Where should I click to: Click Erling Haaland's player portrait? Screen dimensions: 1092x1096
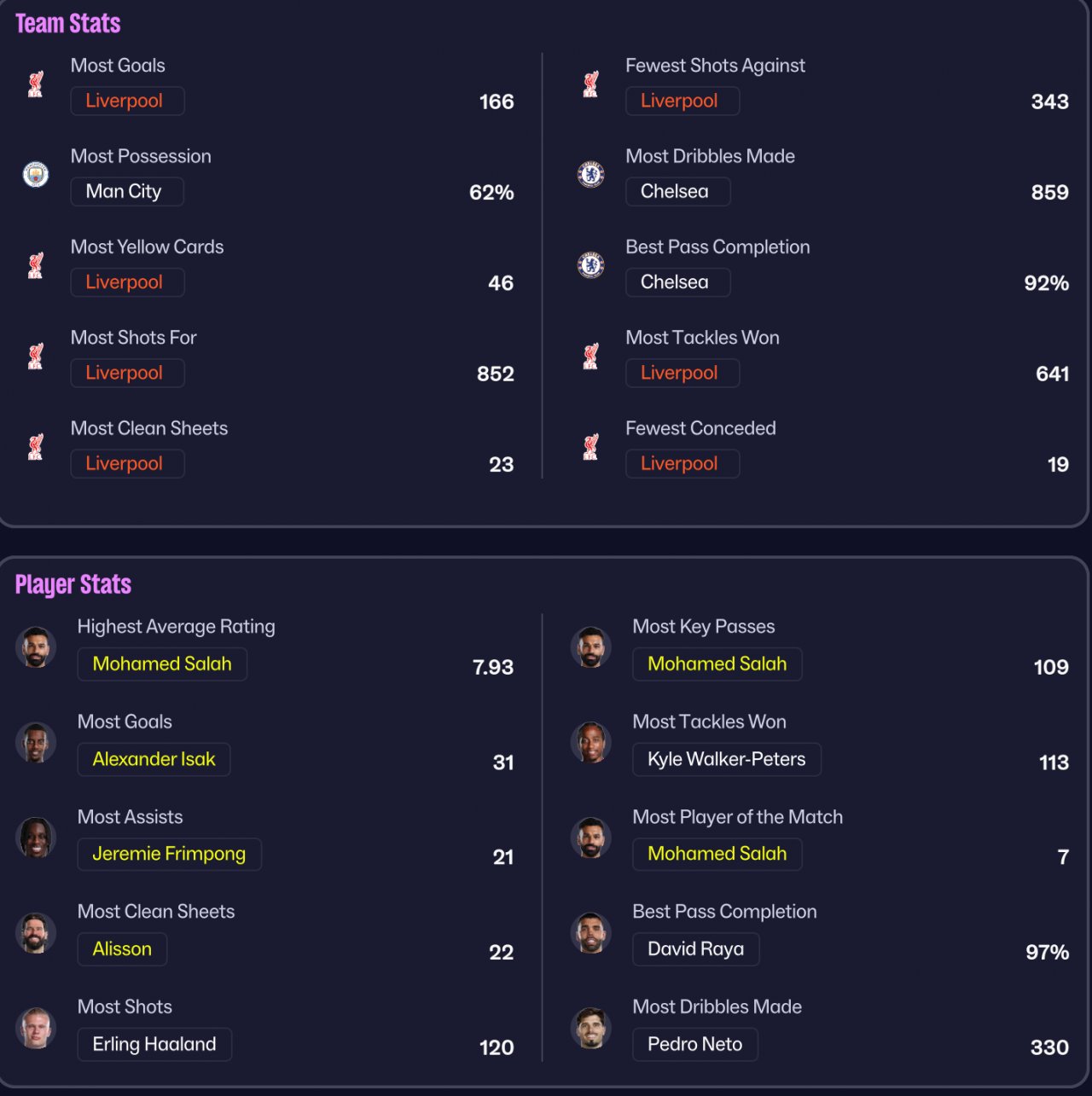coord(36,1027)
